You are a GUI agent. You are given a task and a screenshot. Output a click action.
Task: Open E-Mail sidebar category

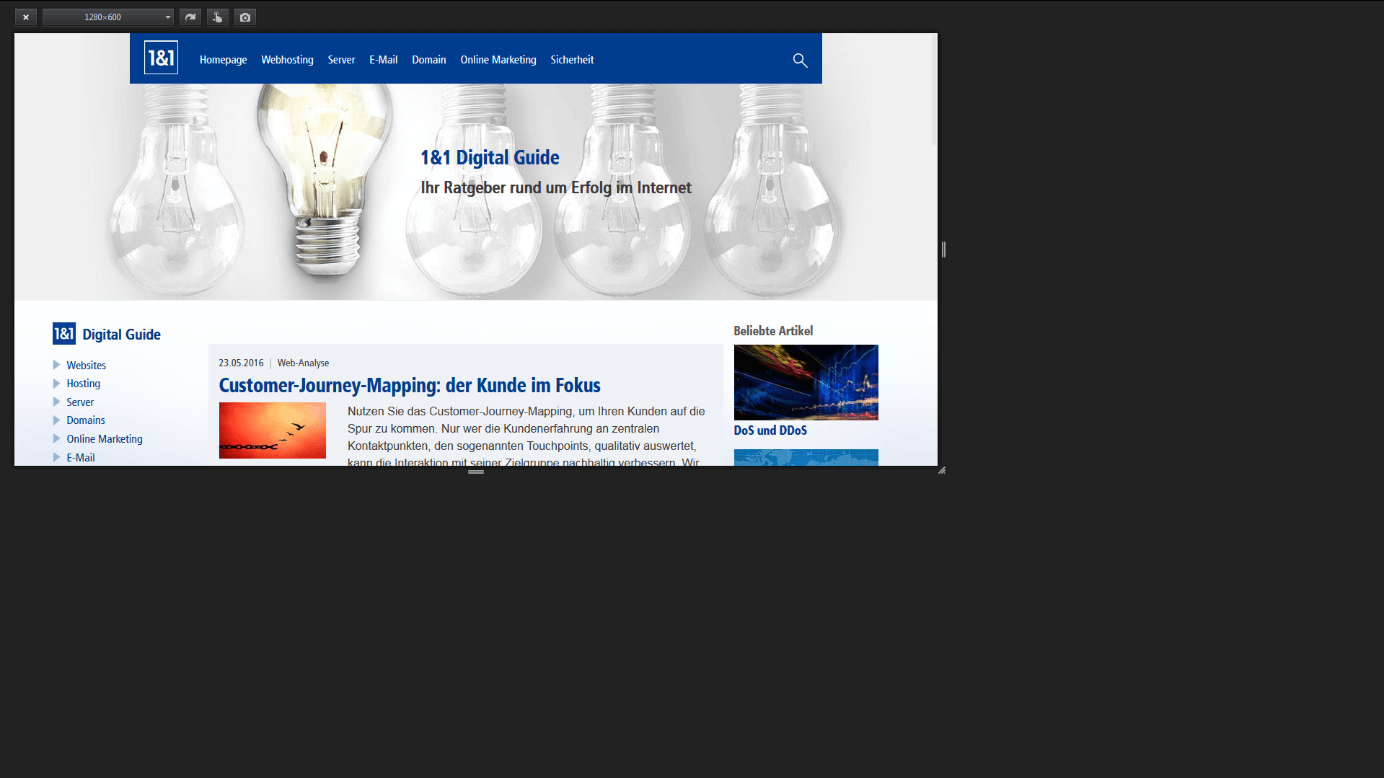click(80, 457)
